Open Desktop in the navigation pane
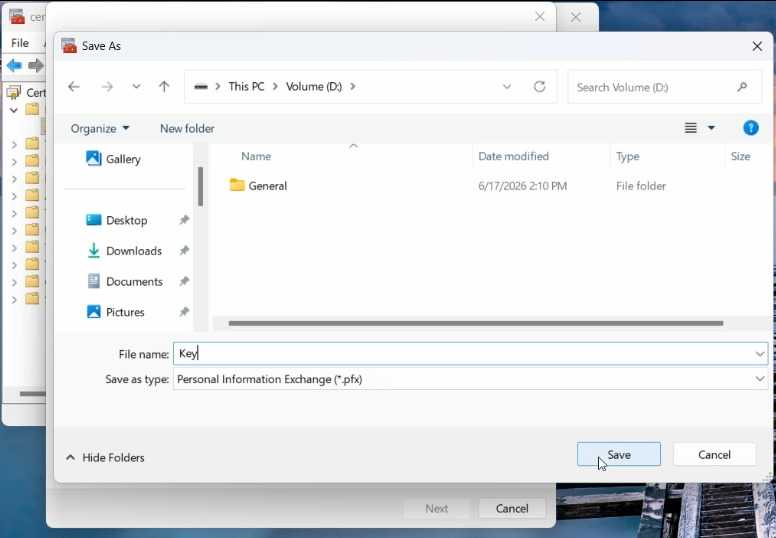Viewport: 776px width, 538px height. point(117,220)
